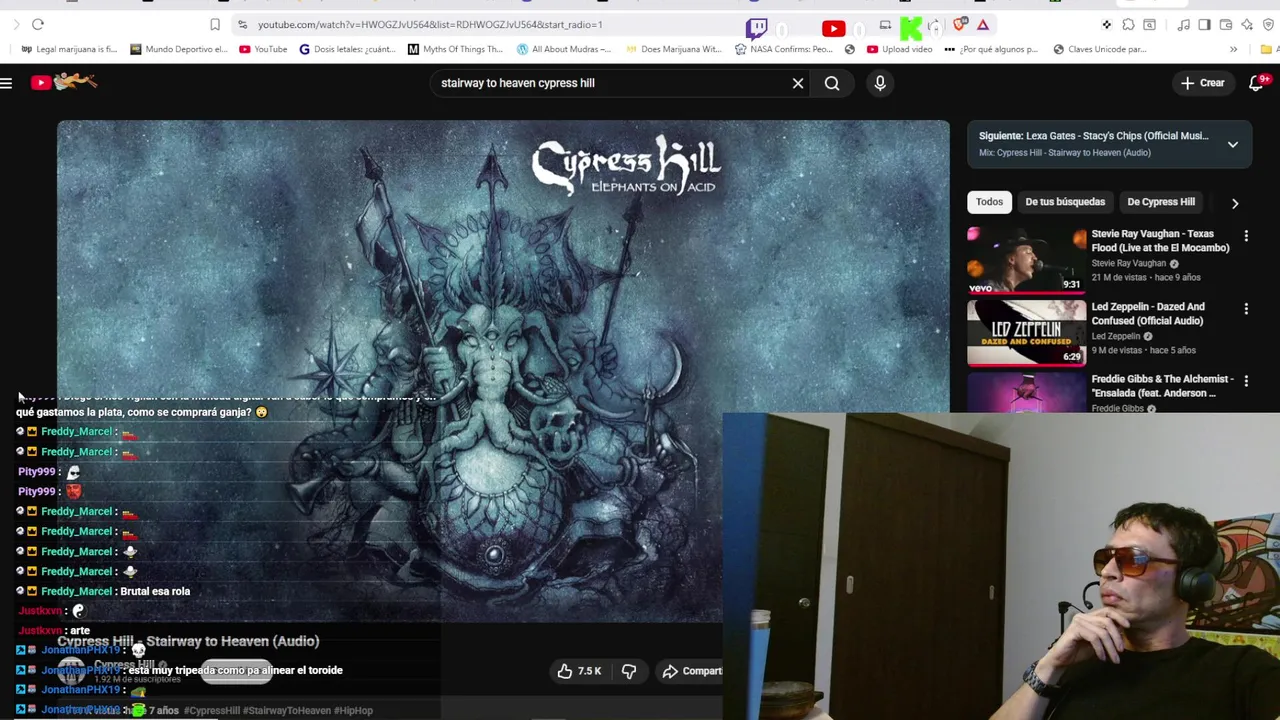Viewport: 1280px width, 720px height.
Task: Select the Todos filter chip
Action: tap(989, 202)
